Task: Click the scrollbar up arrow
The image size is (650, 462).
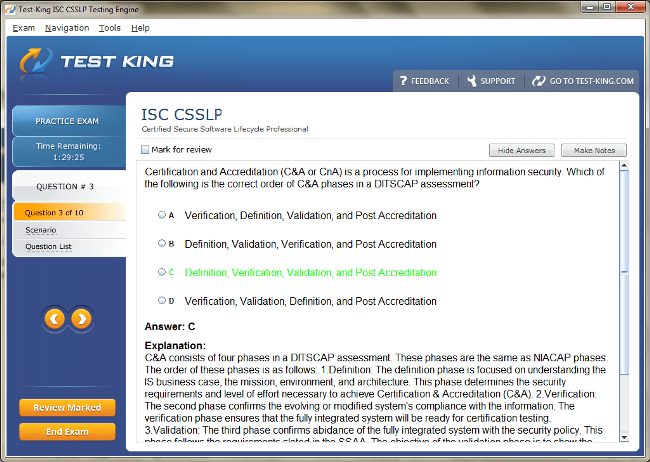Action: pyautogui.click(x=624, y=165)
